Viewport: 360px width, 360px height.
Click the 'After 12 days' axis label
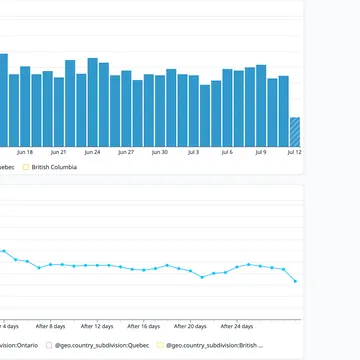[97, 326]
